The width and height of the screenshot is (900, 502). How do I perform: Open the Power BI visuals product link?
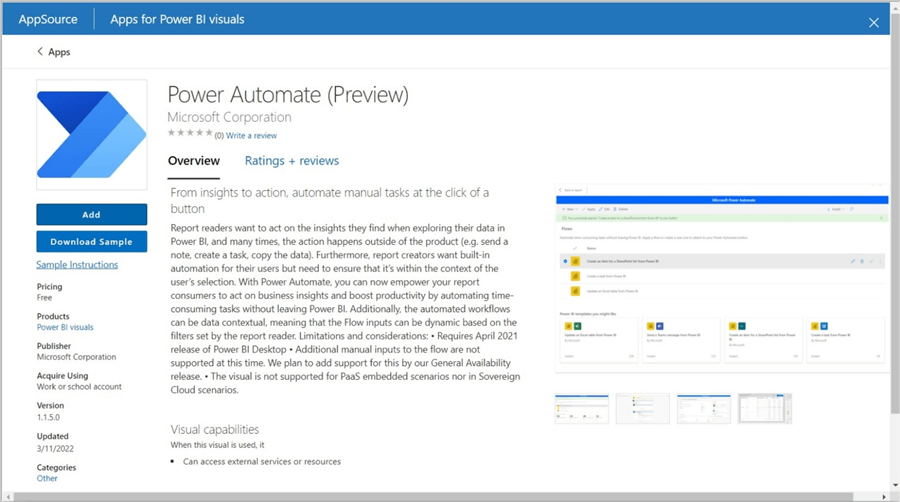pyautogui.click(x=65, y=327)
